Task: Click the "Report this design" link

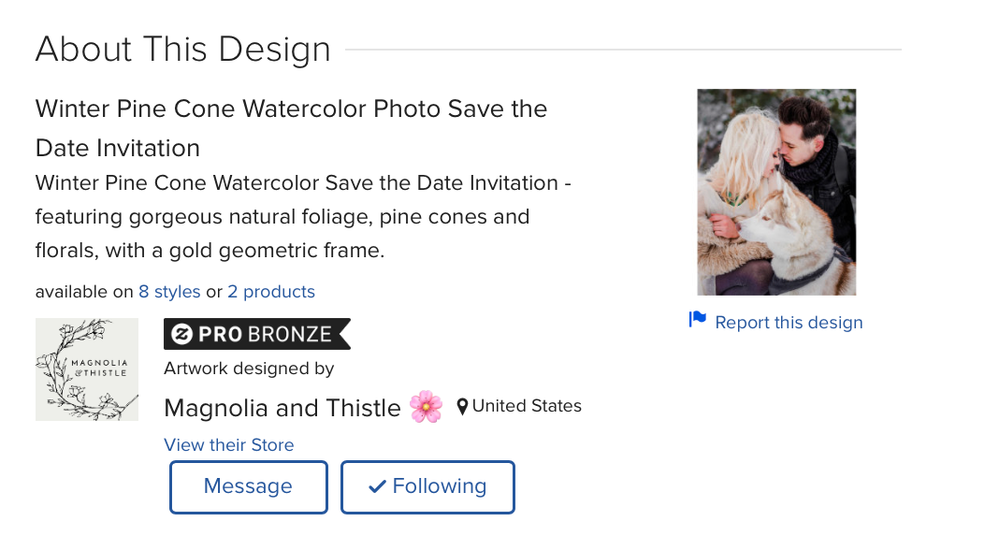Action: [x=788, y=322]
